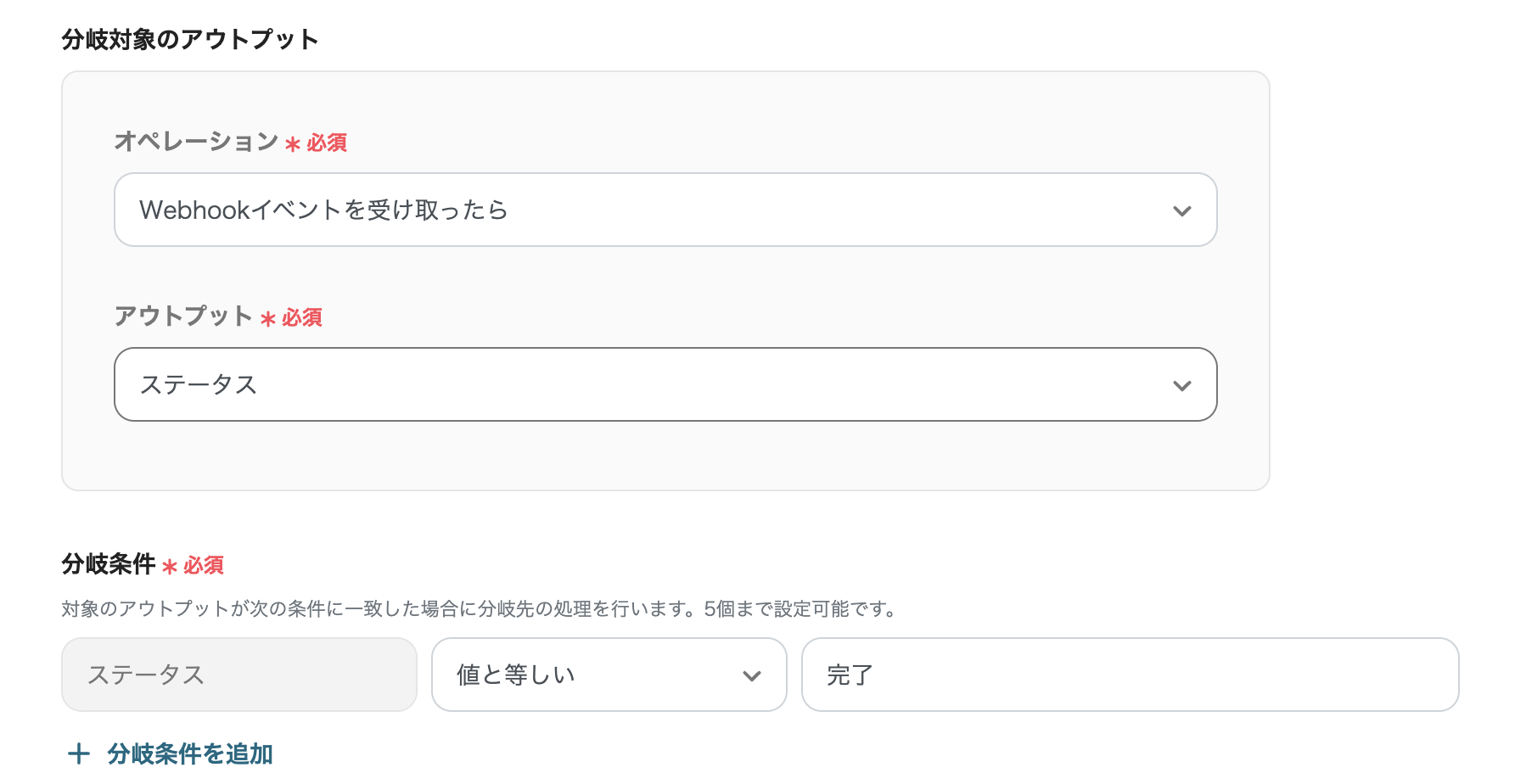
Task: Click the disabled ステータス condition field
Action: (x=238, y=675)
